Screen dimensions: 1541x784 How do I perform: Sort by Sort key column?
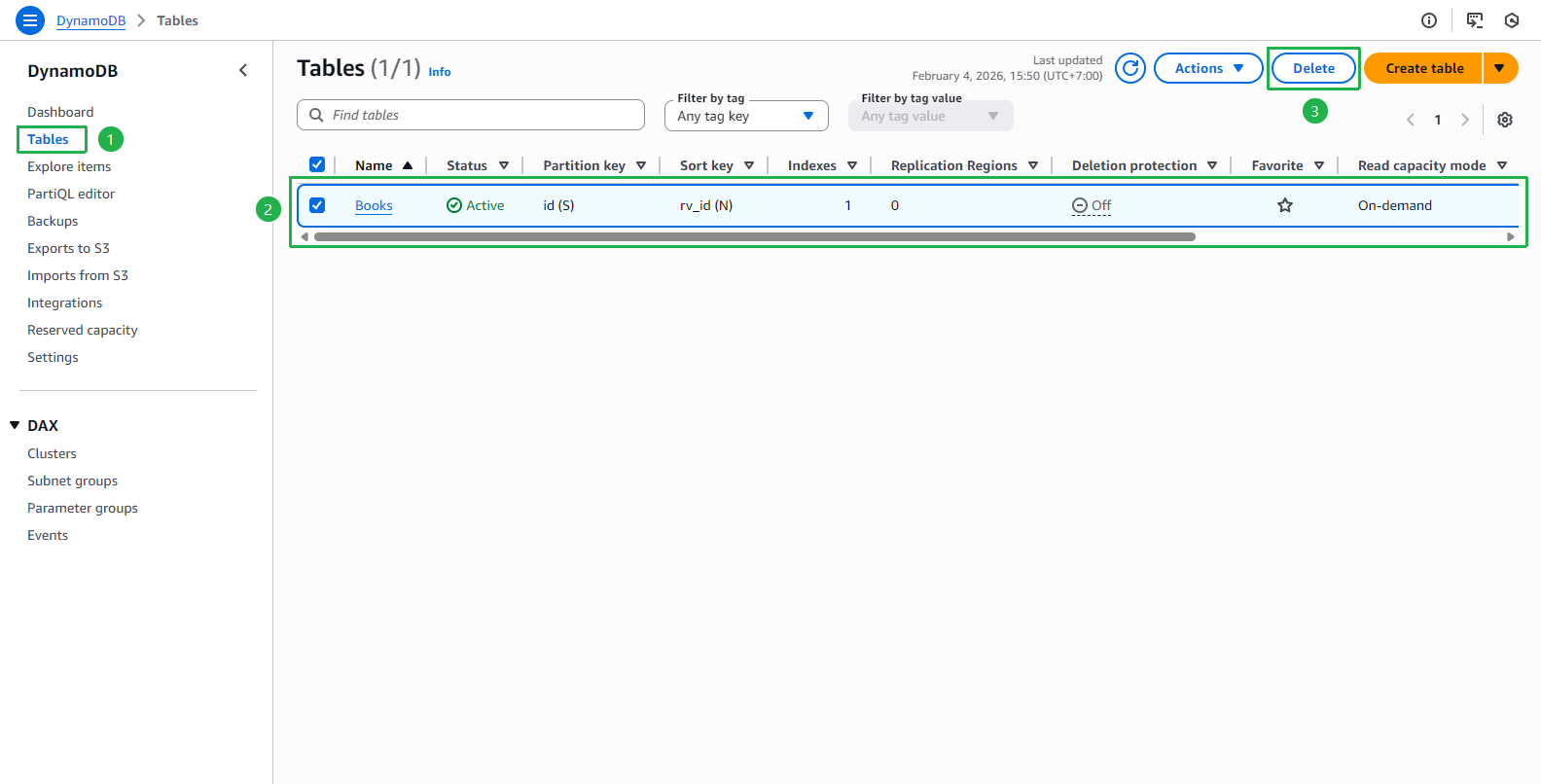(x=749, y=165)
